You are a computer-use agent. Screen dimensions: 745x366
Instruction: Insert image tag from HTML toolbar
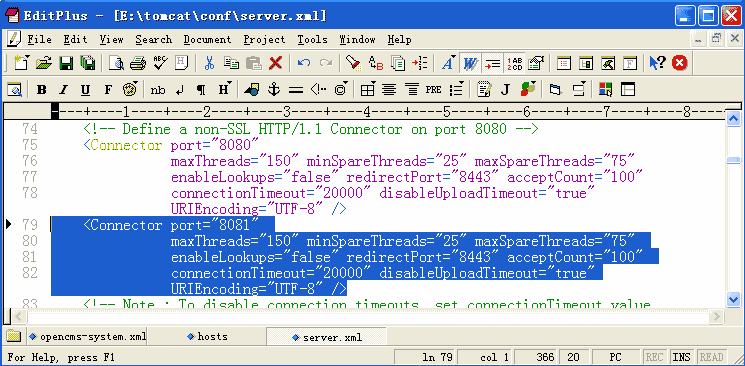point(251,89)
